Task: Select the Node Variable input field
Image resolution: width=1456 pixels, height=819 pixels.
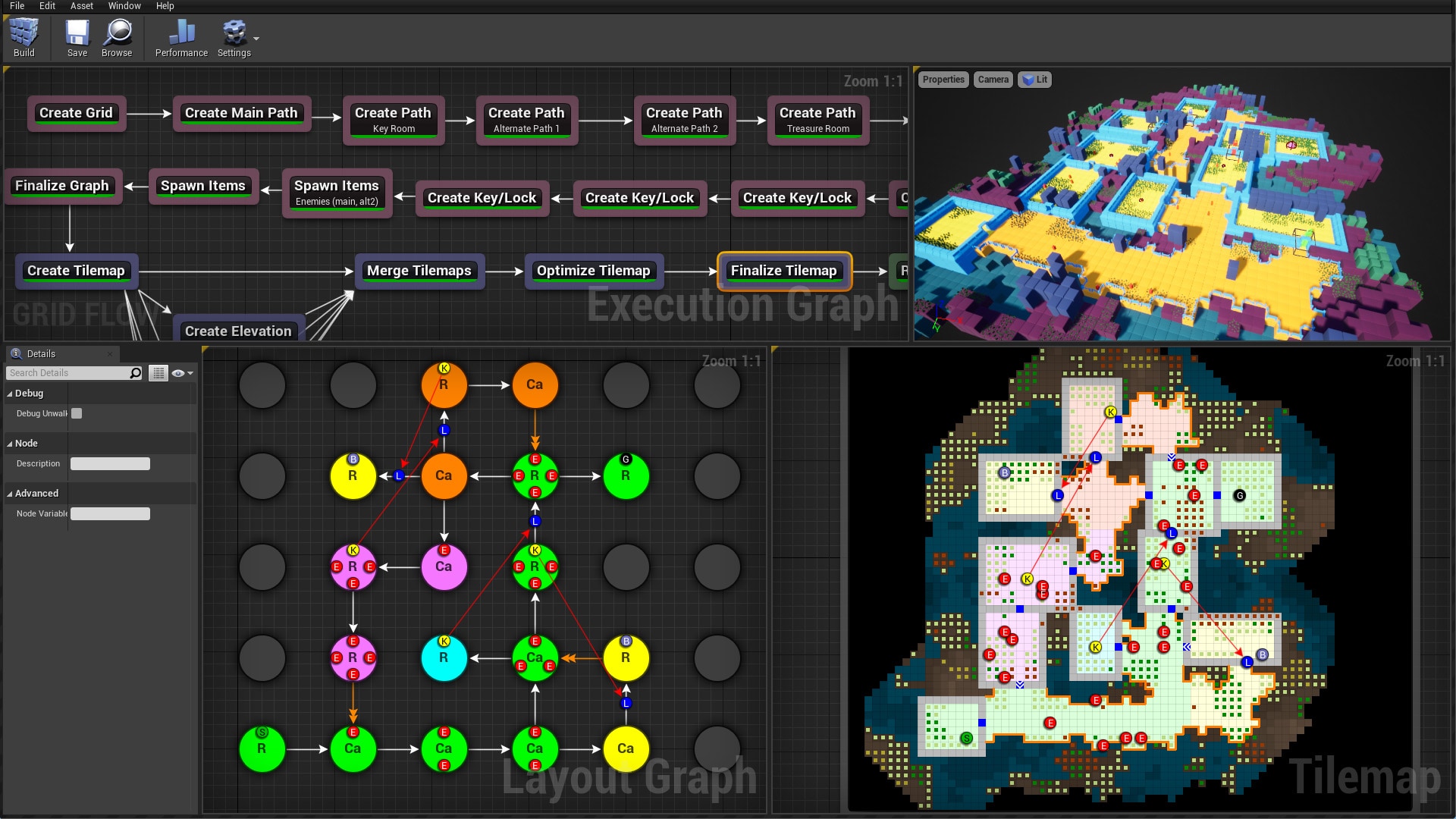Action: click(x=110, y=513)
